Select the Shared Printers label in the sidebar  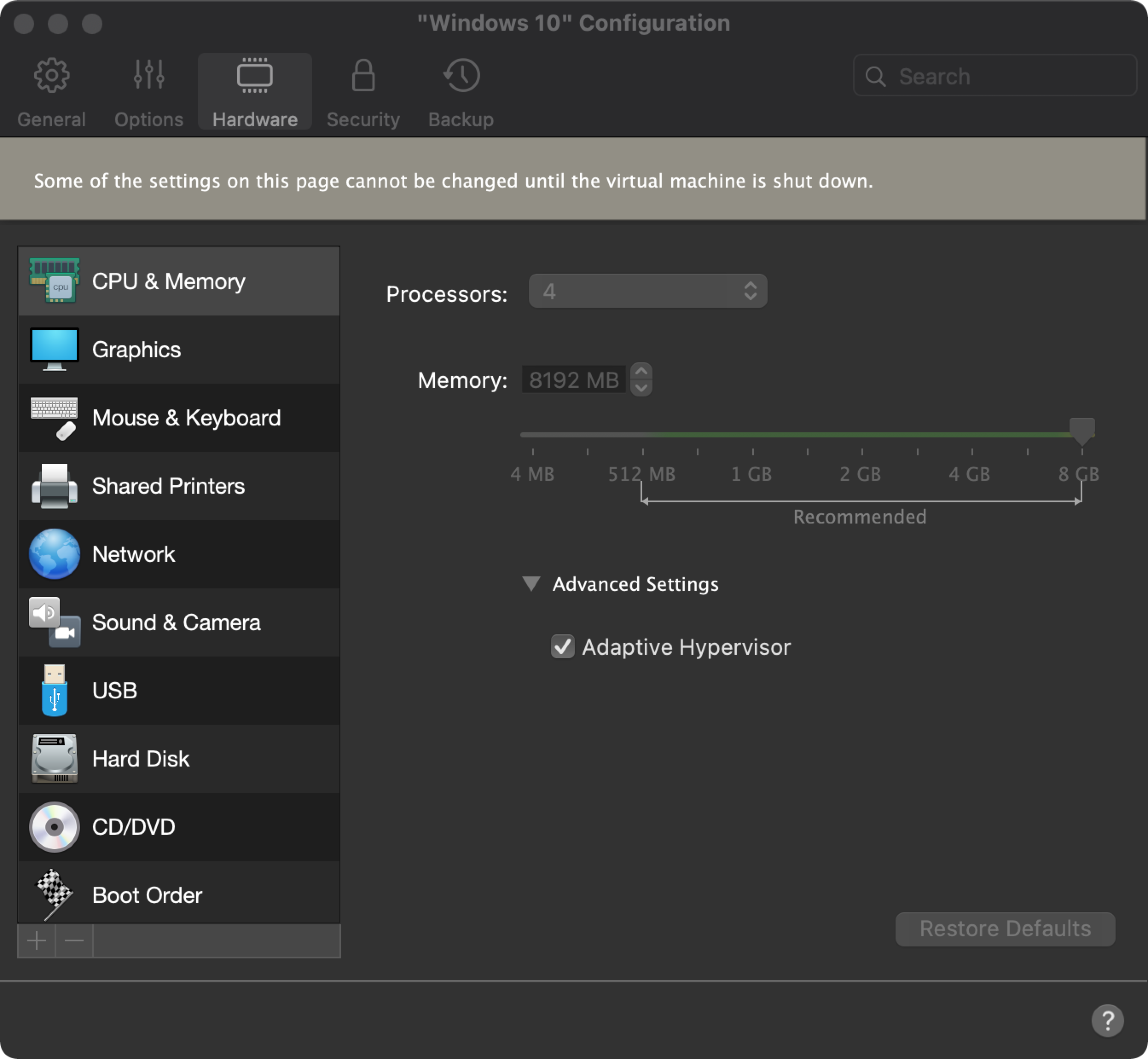click(168, 486)
